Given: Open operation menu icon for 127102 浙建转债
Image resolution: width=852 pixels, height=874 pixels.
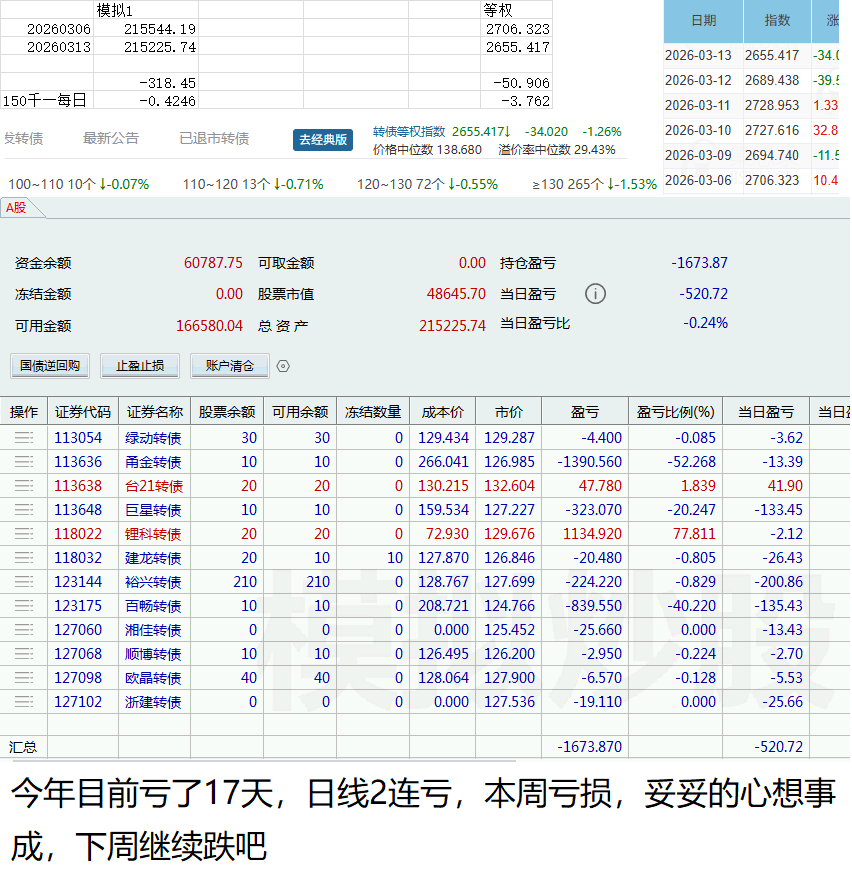Looking at the screenshot, I should coord(24,702).
